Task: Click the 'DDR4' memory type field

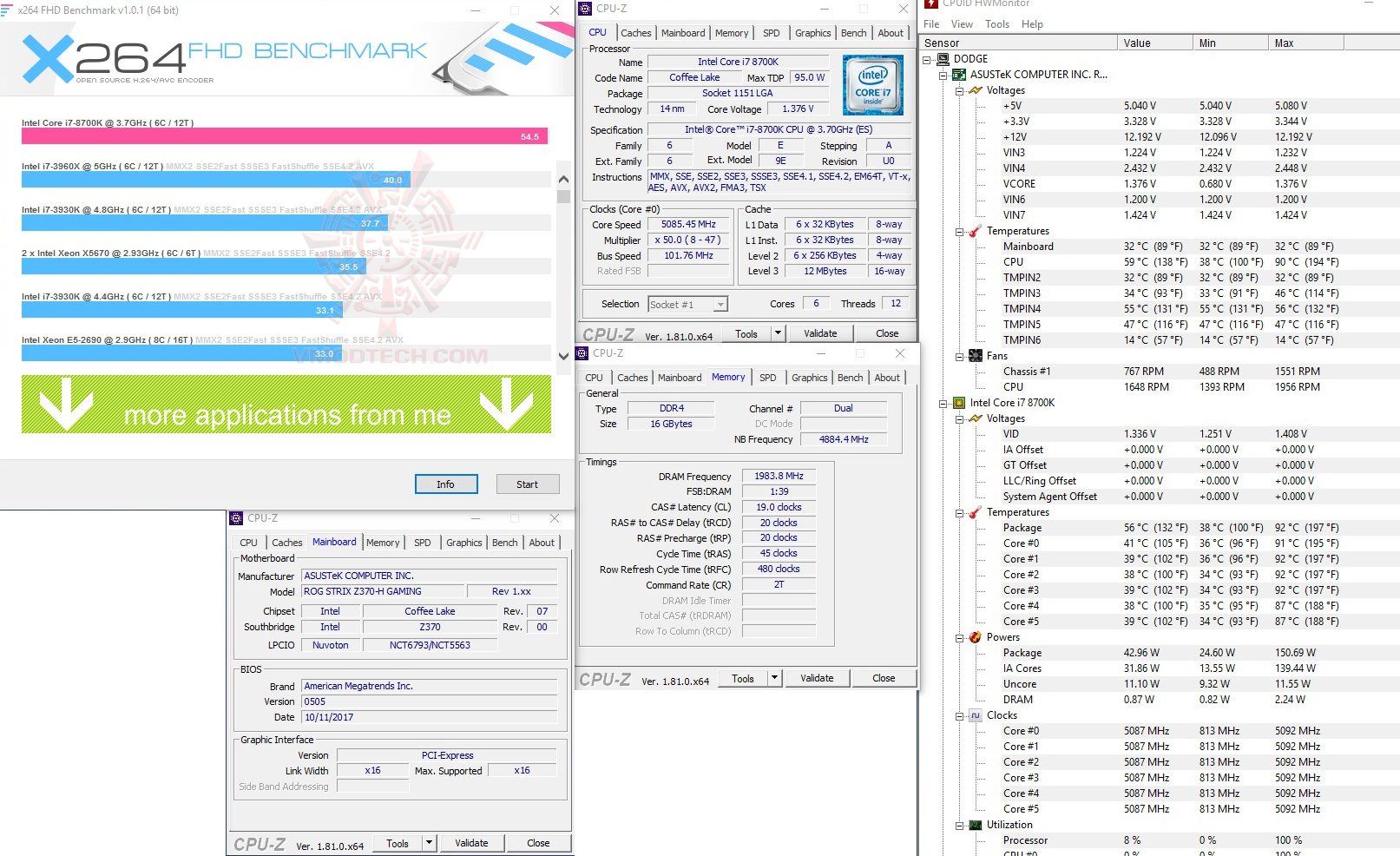Action: click(671, 408)
